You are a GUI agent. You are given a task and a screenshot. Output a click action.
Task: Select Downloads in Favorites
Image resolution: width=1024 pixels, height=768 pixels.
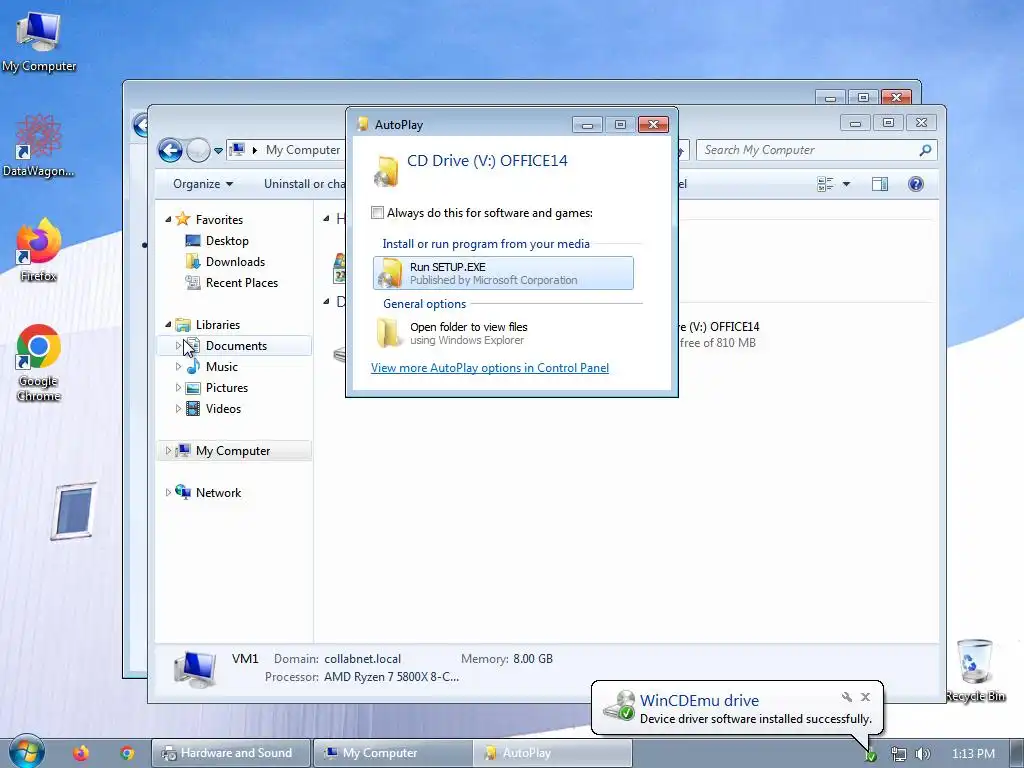pyautogui.click(x=235, y=262)
